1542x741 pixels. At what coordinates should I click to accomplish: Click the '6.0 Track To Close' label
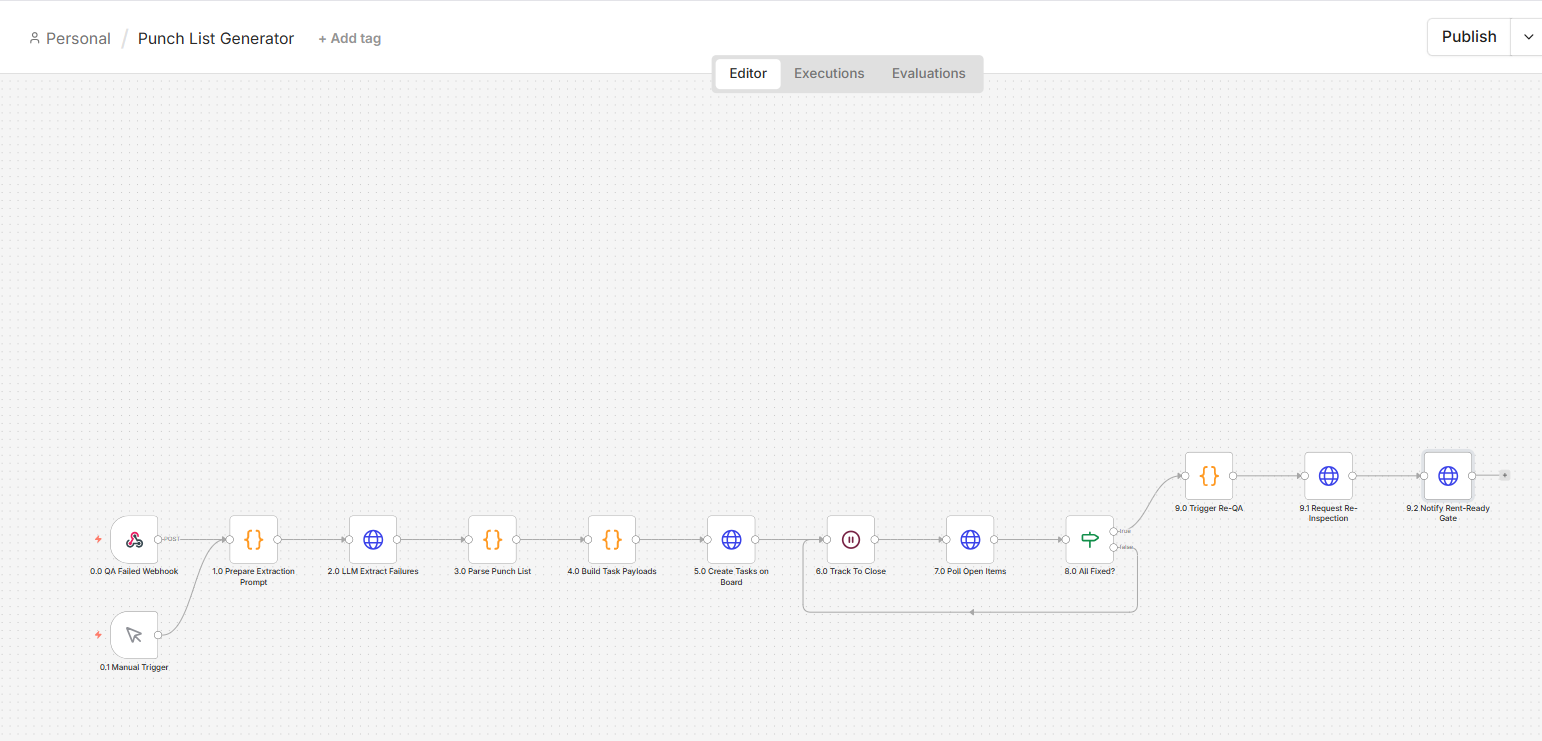(851, 572)
